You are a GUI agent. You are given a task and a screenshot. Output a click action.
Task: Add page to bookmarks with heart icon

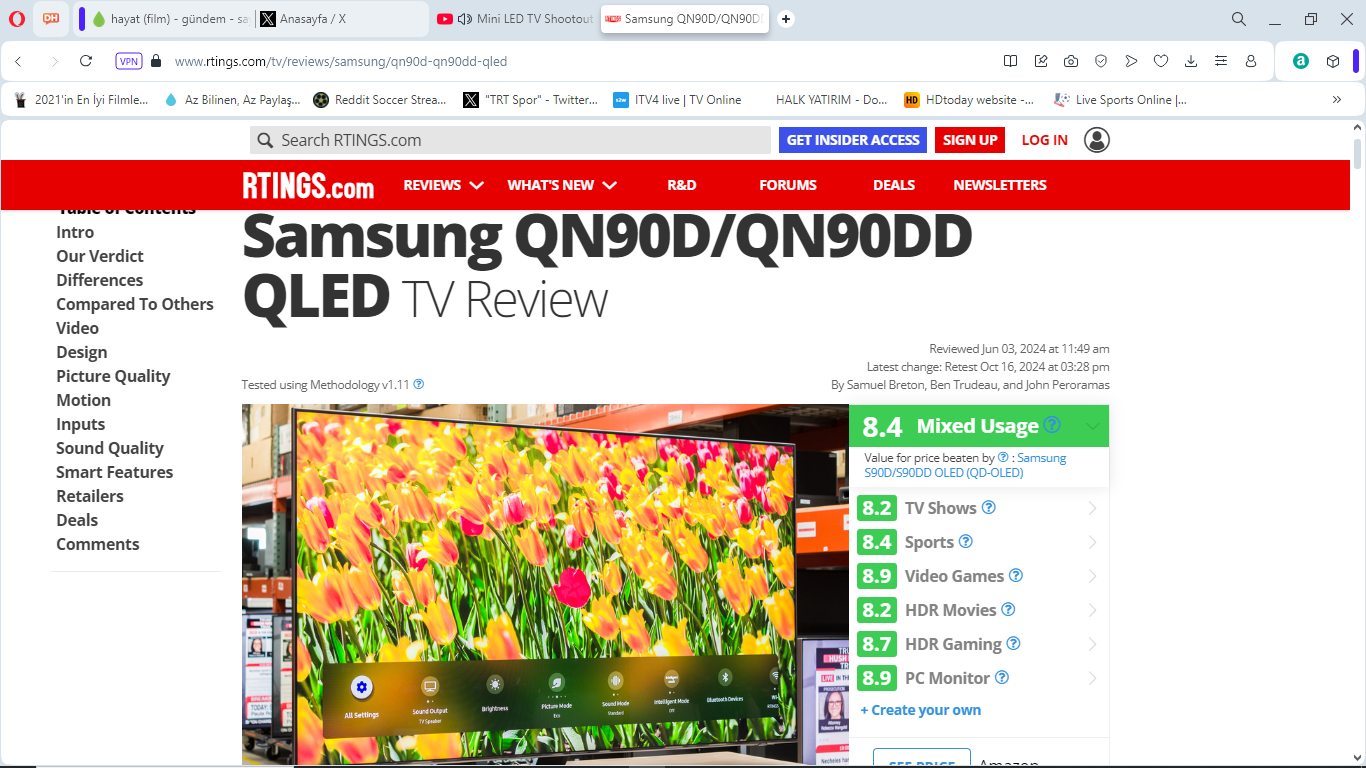click(x=1161, y=61)
